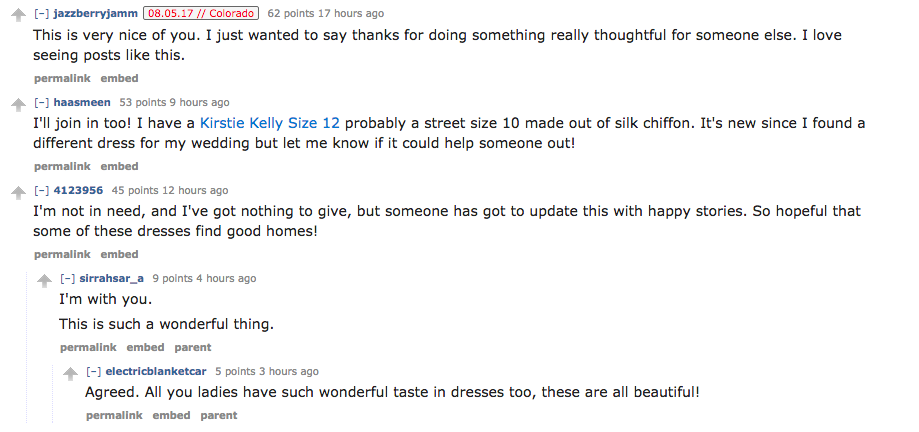Visit haasmeen's profile page
The width and height of the screenshot is (919, 432).
(x=82, y=102)
